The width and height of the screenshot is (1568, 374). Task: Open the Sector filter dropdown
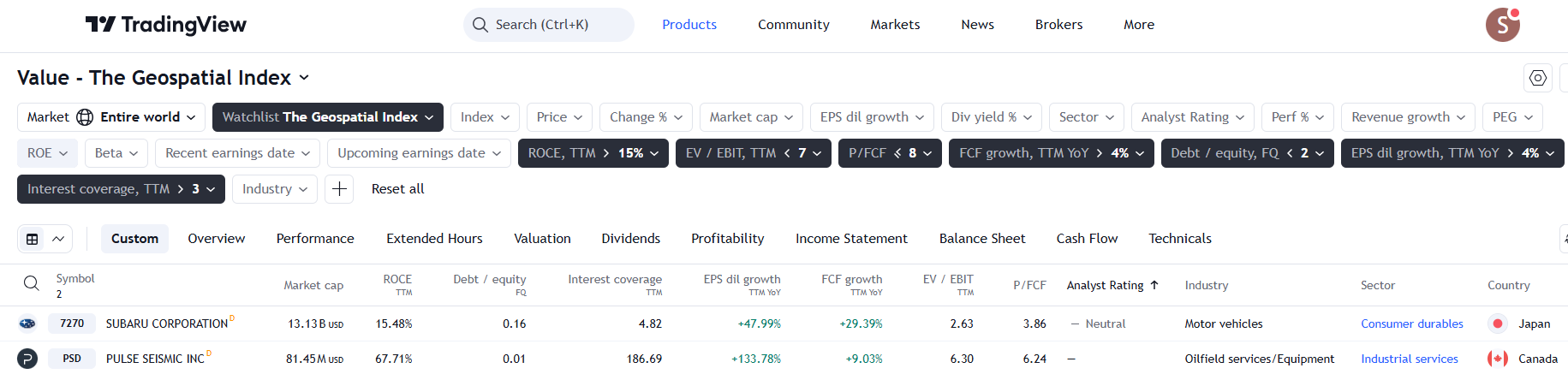(1087, 117)
